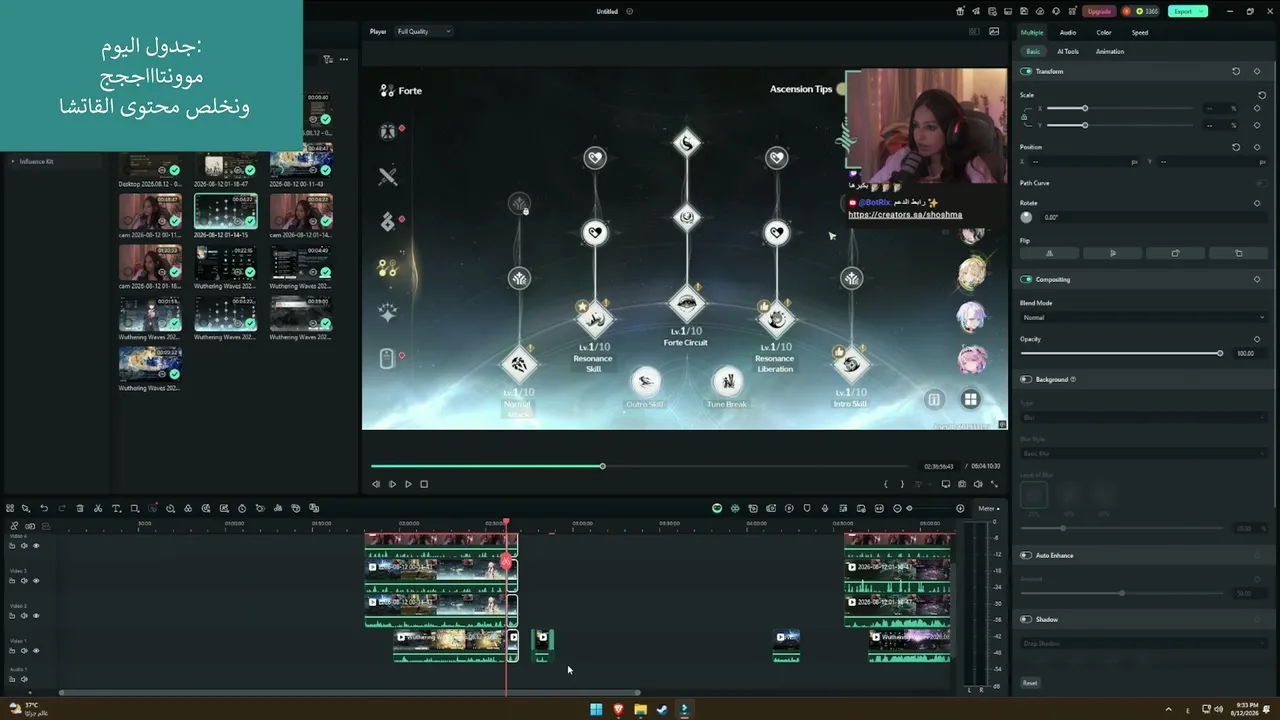Add text with the Text tool
1280x720 pixels.
coord(116,508)
